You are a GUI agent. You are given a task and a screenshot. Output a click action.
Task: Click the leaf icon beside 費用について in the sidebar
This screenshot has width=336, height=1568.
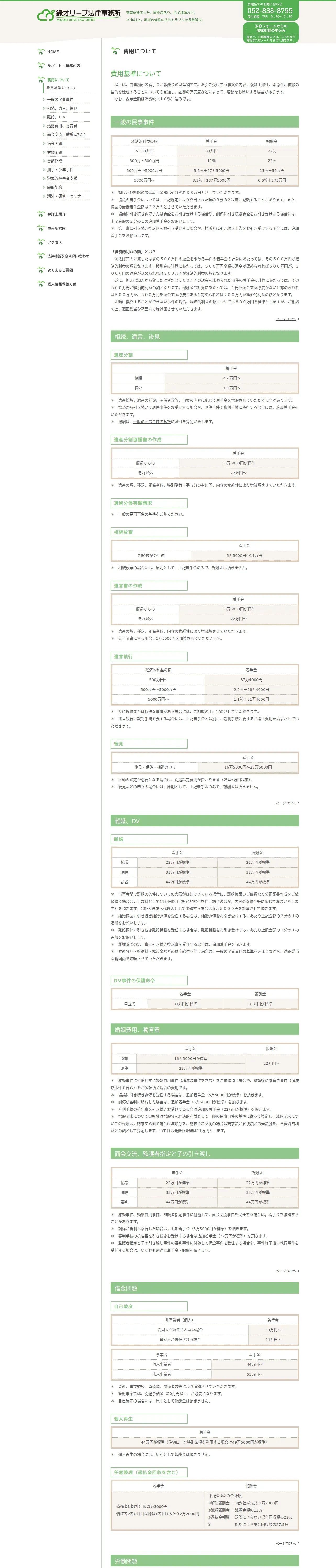pos(41,80)
